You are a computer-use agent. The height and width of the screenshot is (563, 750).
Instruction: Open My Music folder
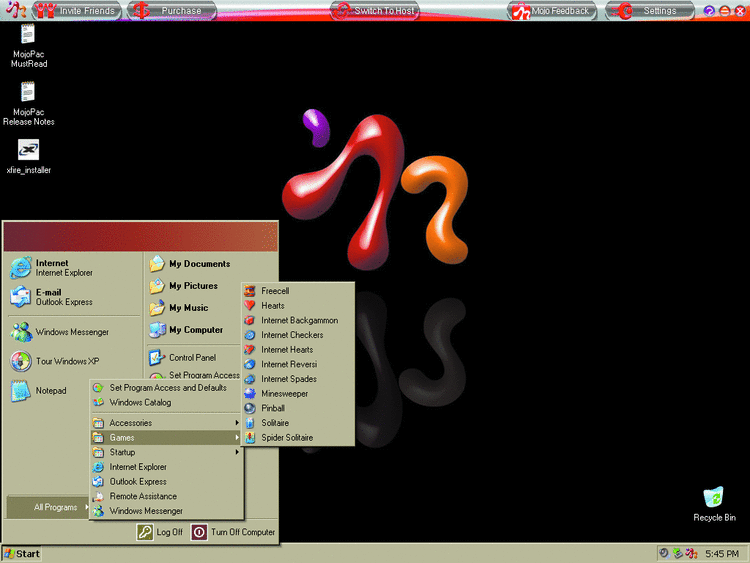point(193,308)
